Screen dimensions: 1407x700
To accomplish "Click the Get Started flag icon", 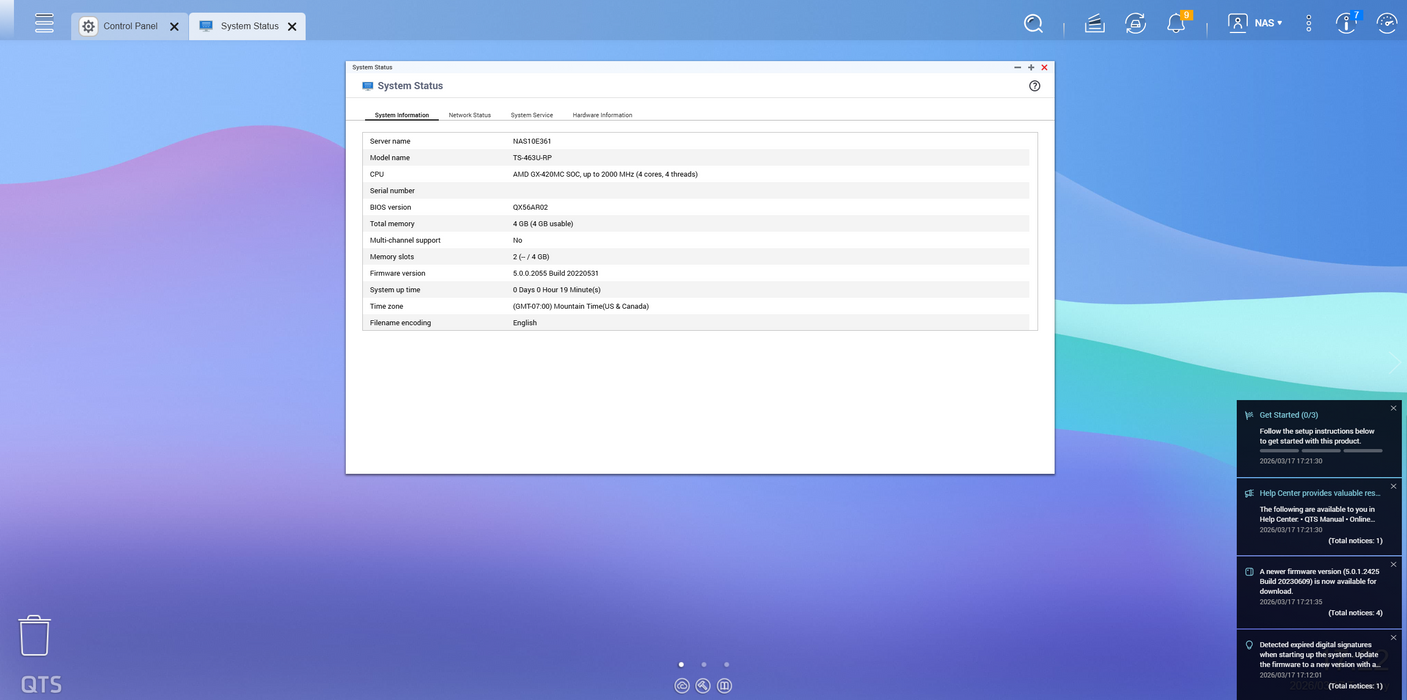I will pos(1249,415).
